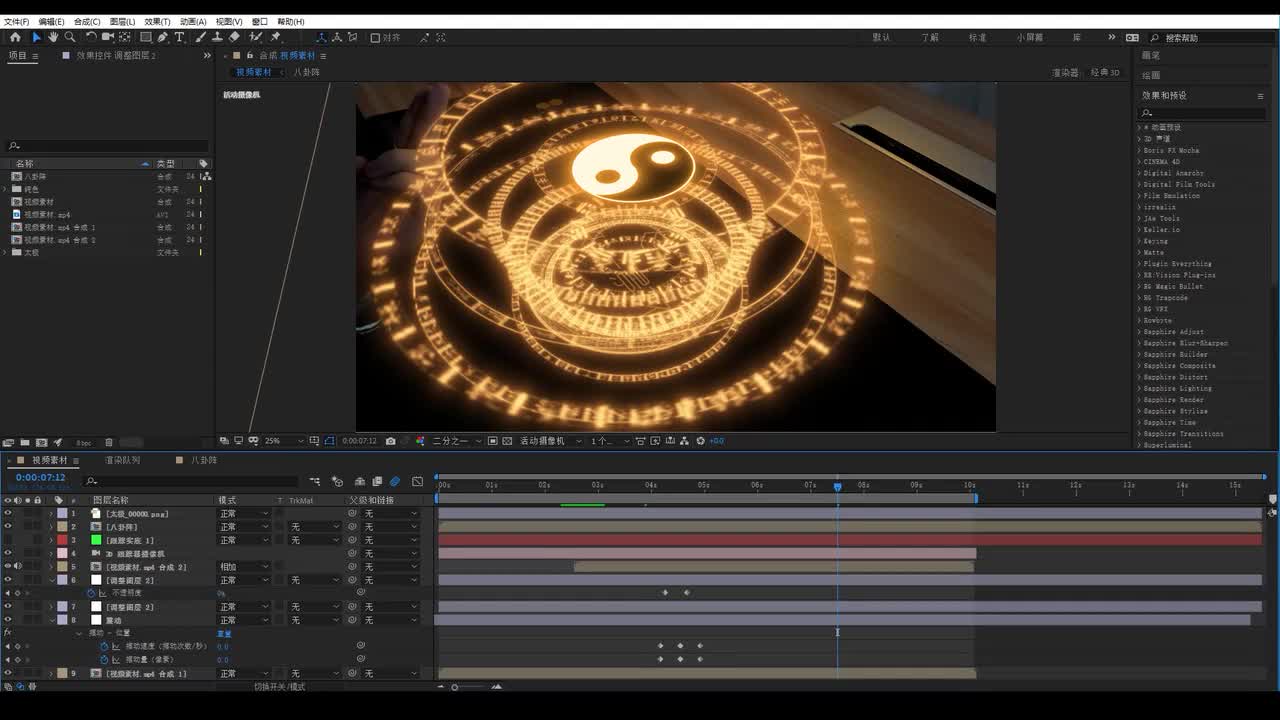Click the 重置 reset link for 摆动 effect

point(224,634)
